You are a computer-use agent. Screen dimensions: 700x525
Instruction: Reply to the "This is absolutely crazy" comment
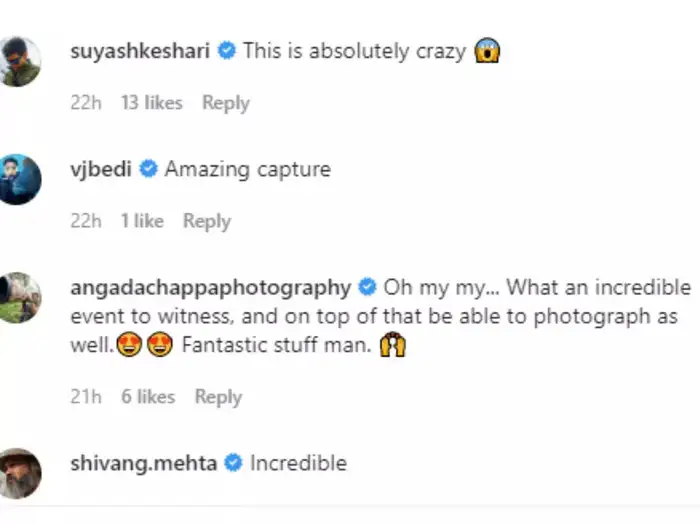tap(225, 103)
